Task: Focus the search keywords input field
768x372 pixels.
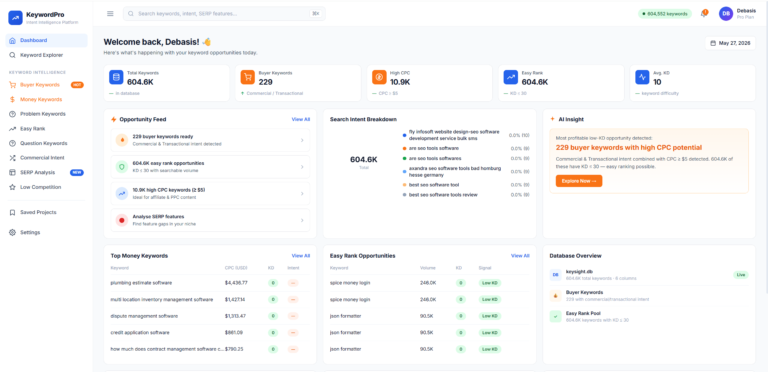Action: (x=224, y=14)
